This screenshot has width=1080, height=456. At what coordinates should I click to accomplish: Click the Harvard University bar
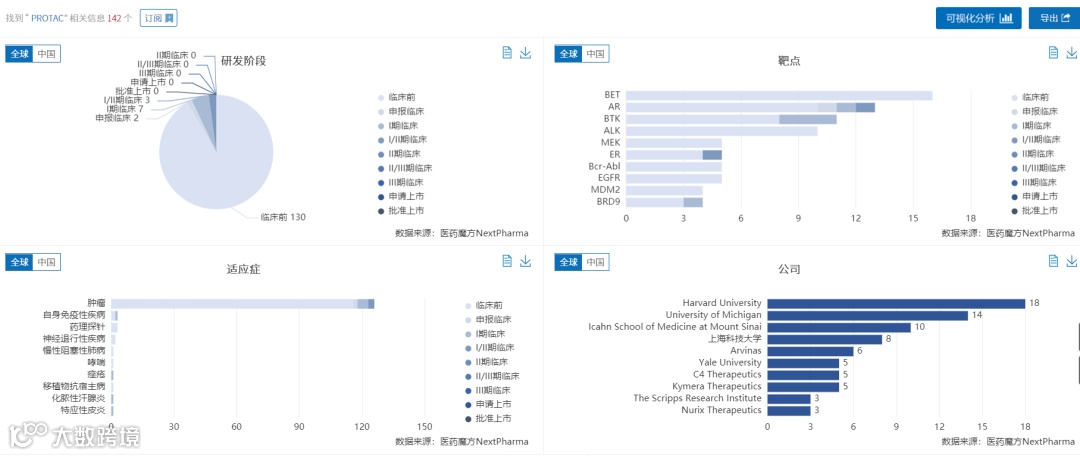tap(896, 303)
